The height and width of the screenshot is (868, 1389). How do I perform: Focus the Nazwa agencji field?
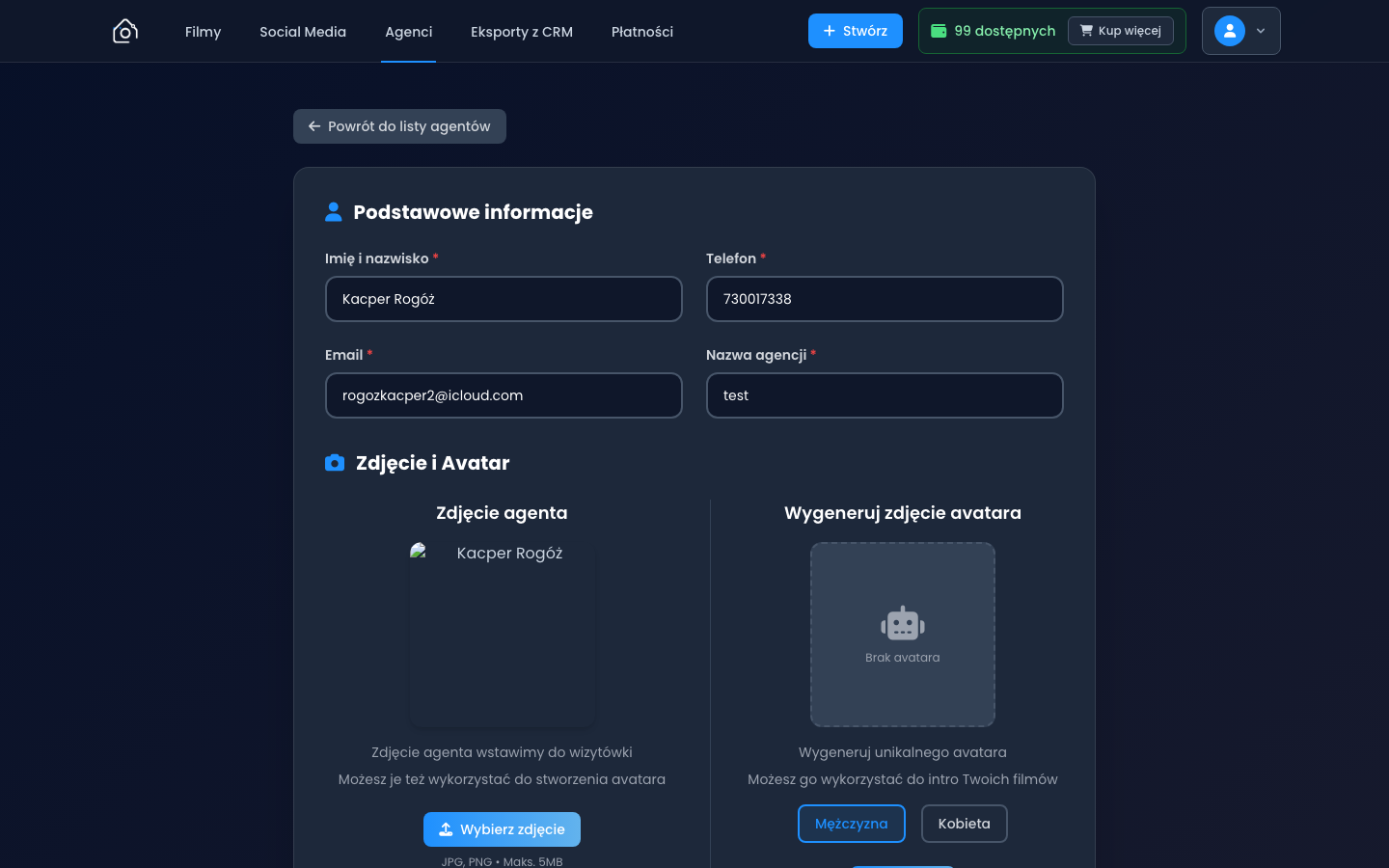(x=885, y=395)
